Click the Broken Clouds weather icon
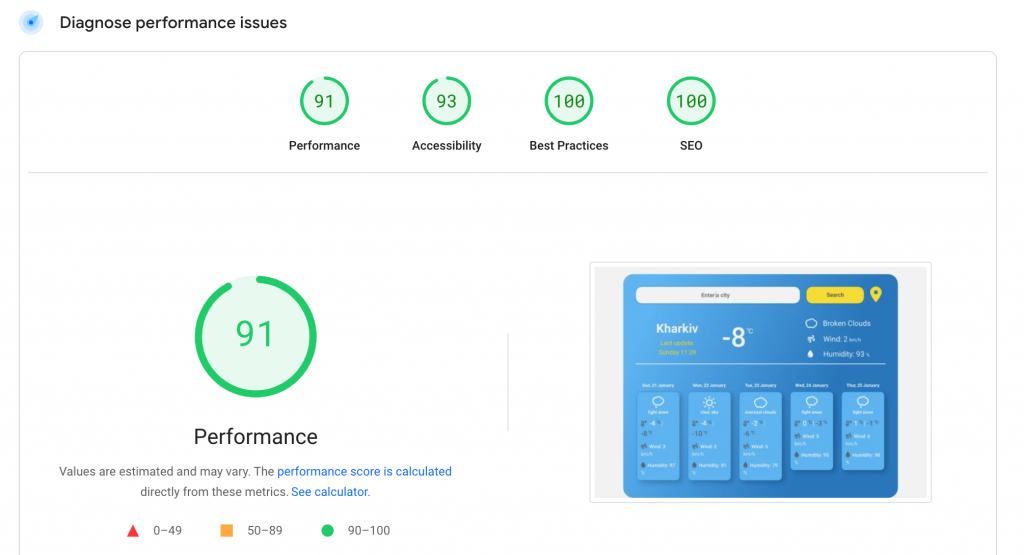The width and height of the screenshot is (1024, 555). coord(811,324)
